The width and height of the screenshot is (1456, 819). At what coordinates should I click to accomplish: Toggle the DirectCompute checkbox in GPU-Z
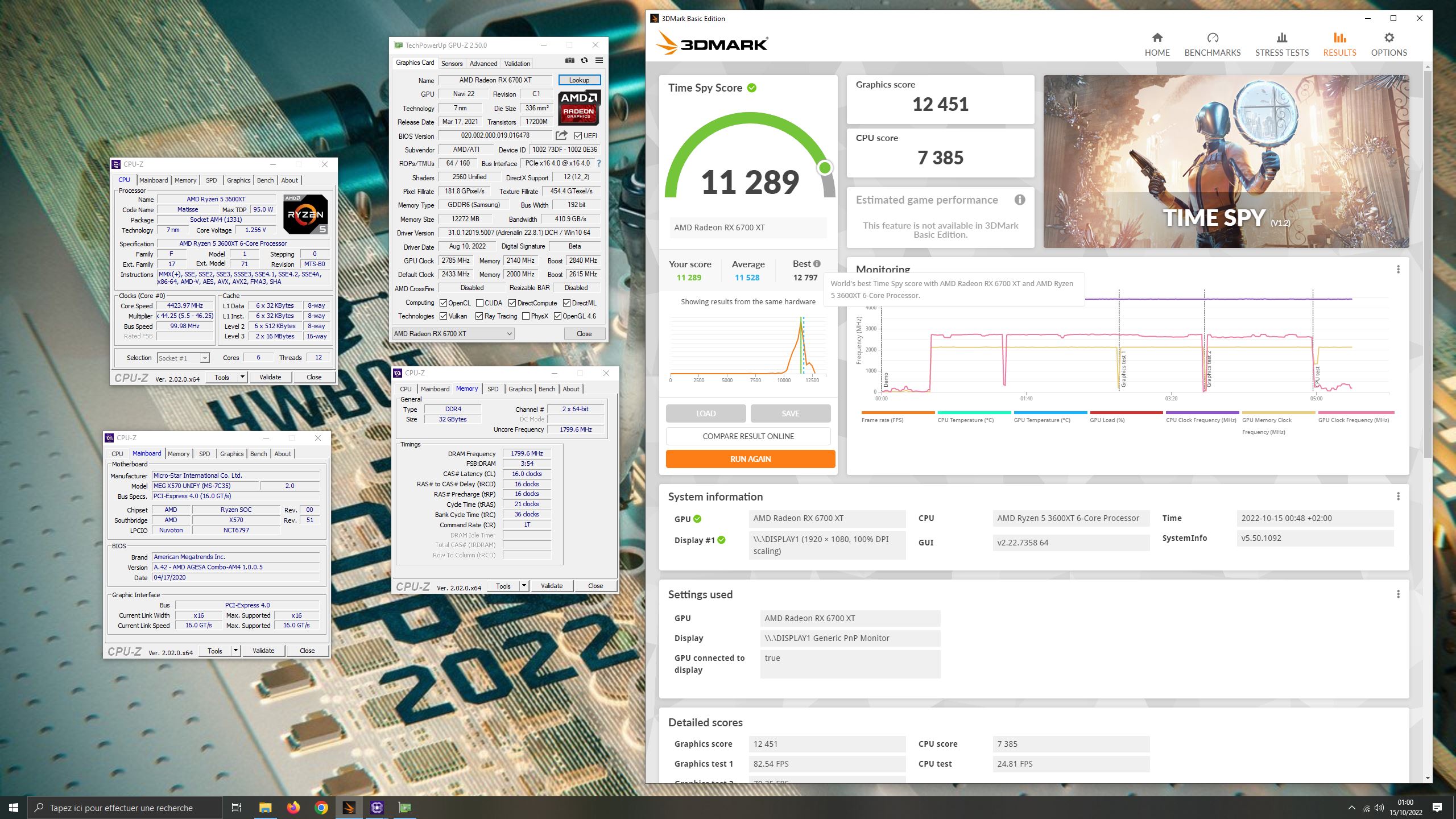pos(512,303)
